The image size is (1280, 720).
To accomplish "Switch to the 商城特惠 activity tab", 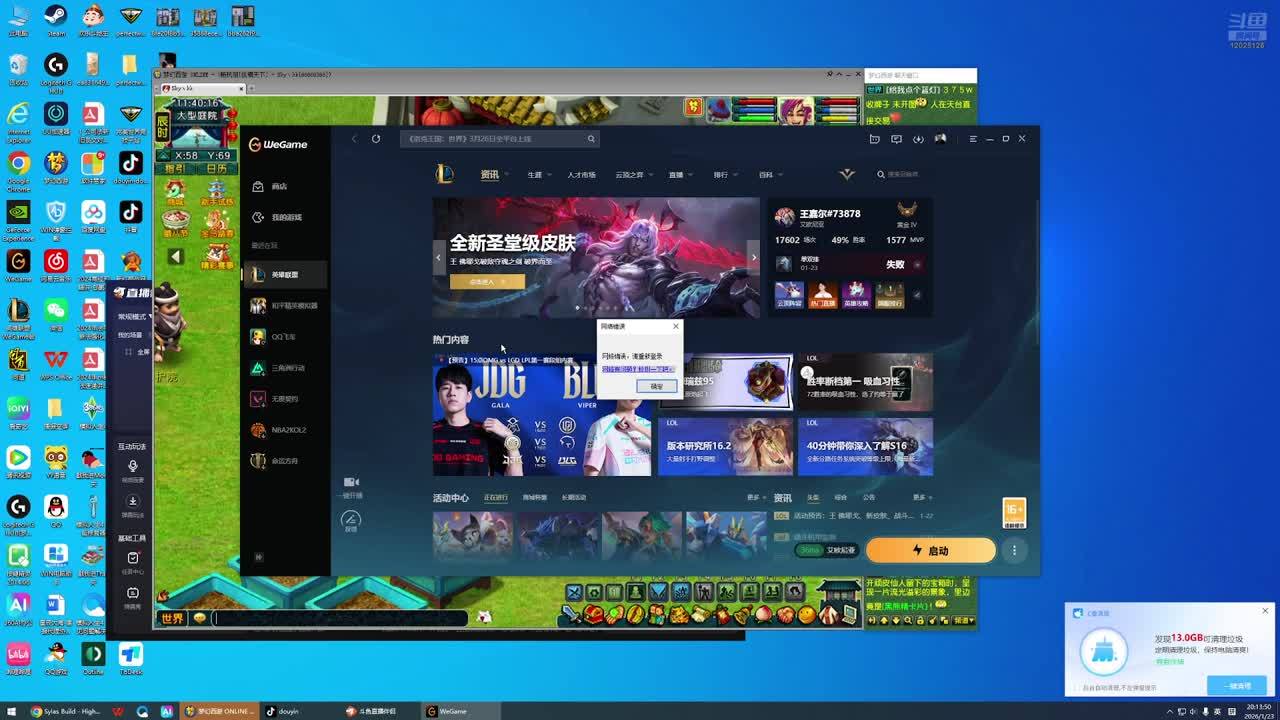I will point(534,498).
